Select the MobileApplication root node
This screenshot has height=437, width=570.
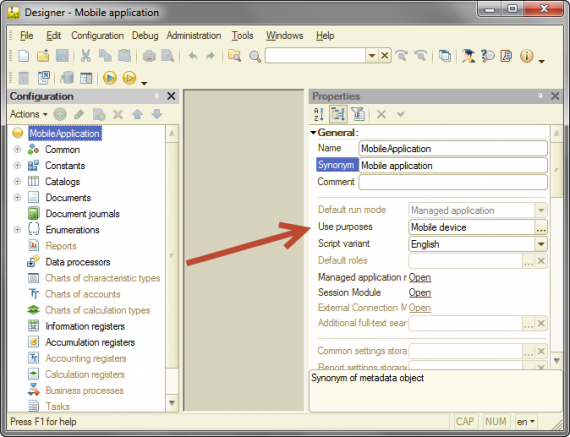(65, 133)
